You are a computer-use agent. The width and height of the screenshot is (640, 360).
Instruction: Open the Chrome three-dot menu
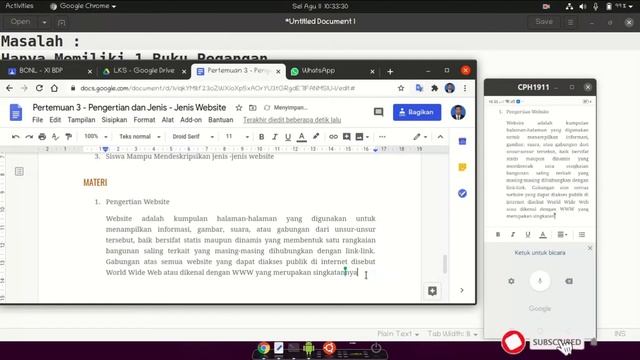click(x=465, y=88)
